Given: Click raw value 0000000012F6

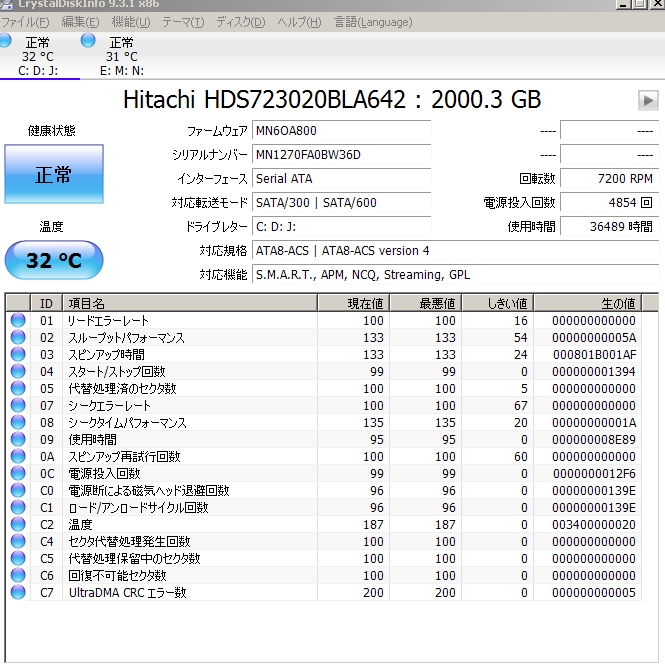Looking at the screenshot, I should [594, 474].
